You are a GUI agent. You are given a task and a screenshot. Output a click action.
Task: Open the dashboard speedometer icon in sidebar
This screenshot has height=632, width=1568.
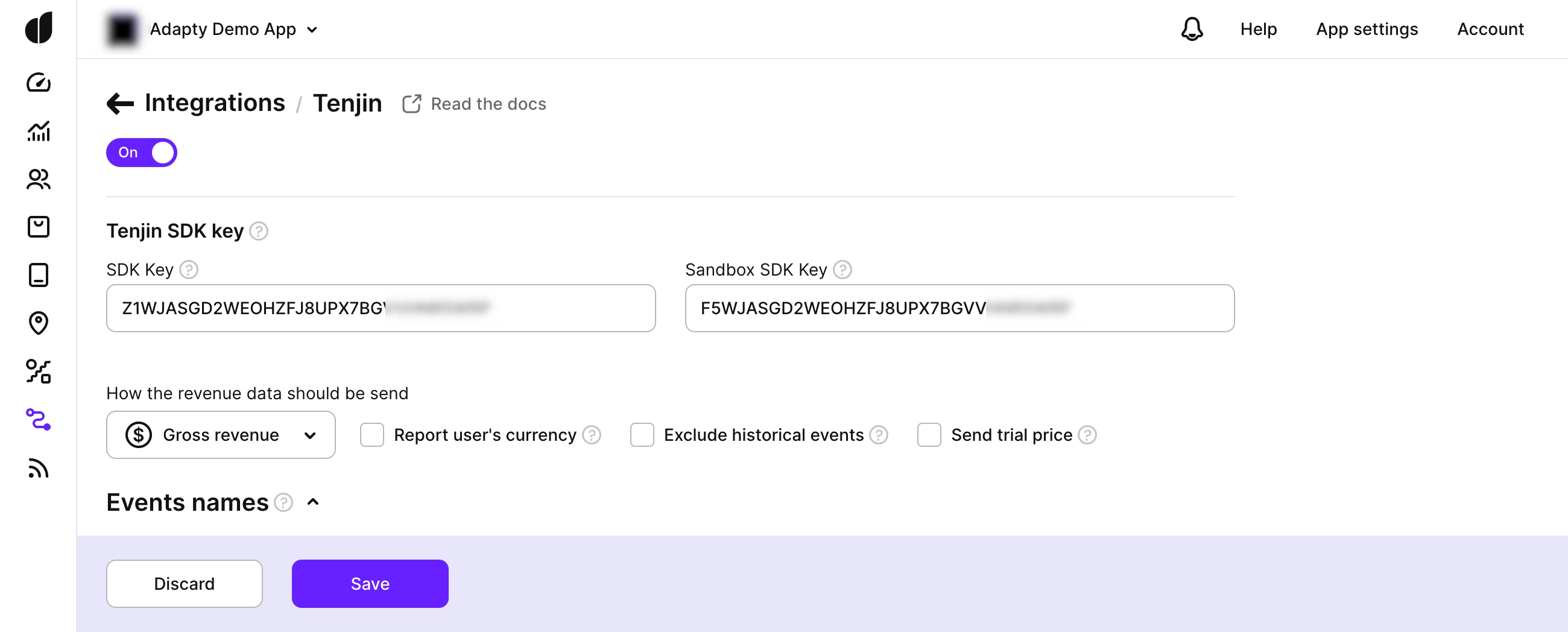coord(39,82)
